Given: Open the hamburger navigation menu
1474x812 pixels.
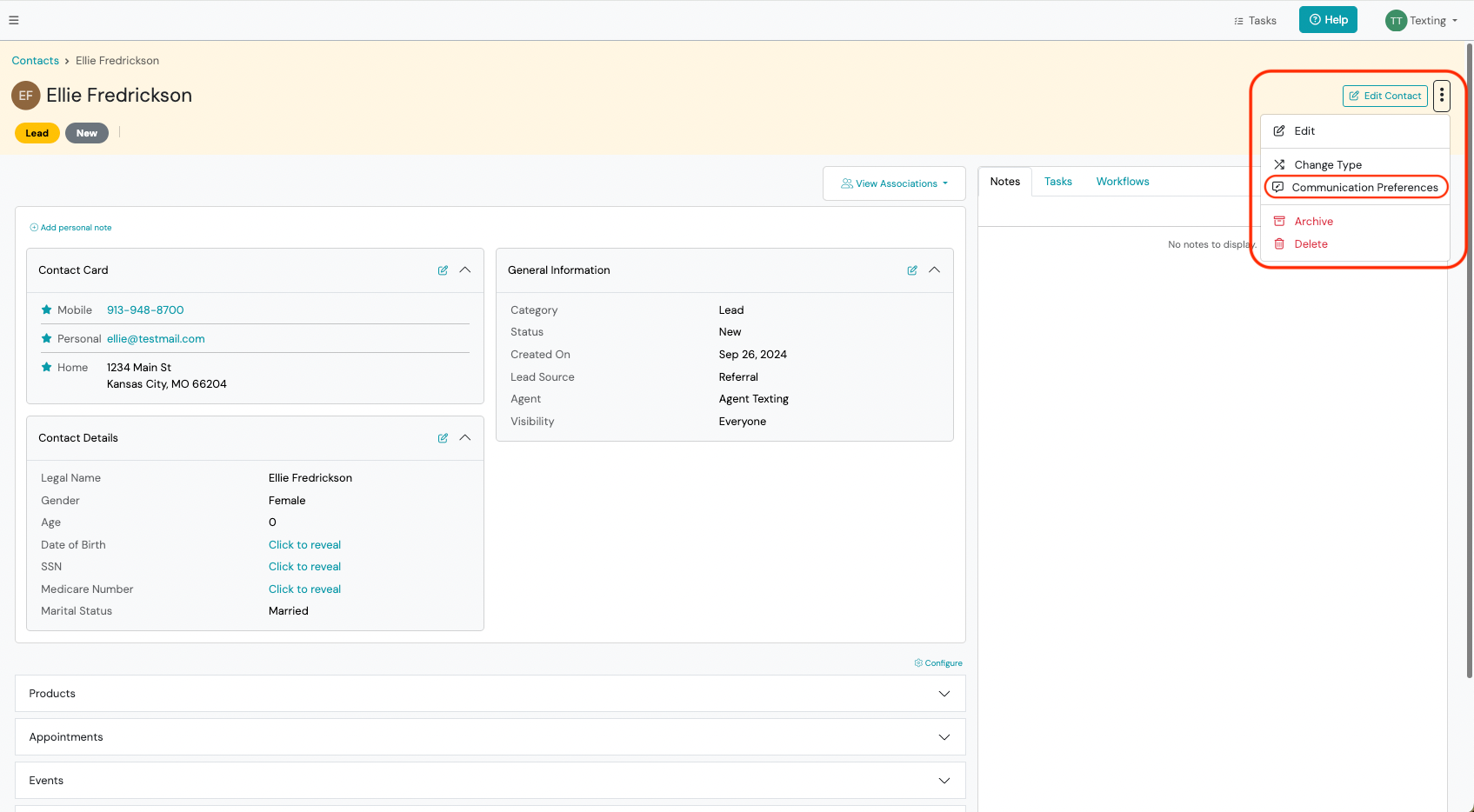Looking at the screenshot, I should (x=14, y=20).
